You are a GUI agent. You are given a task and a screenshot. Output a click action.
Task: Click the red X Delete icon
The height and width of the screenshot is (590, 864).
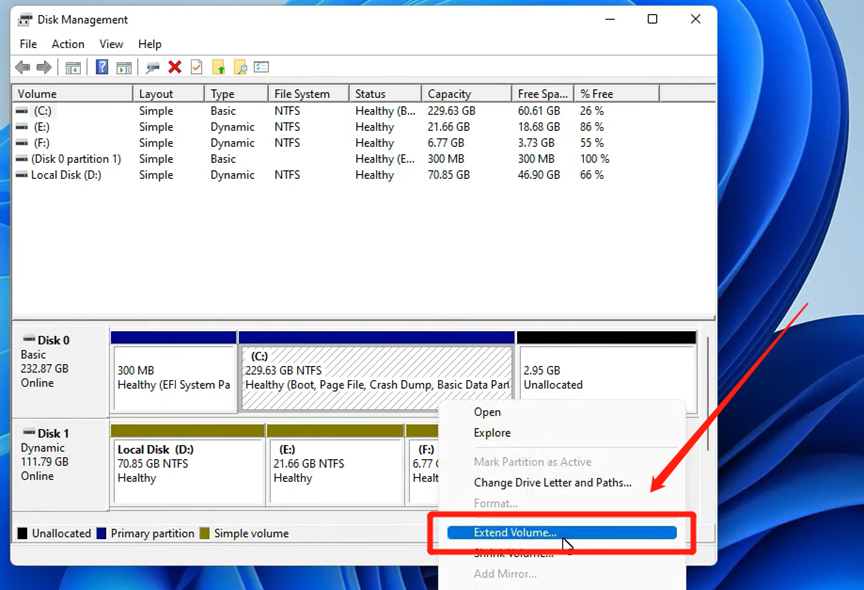point(174,67)
